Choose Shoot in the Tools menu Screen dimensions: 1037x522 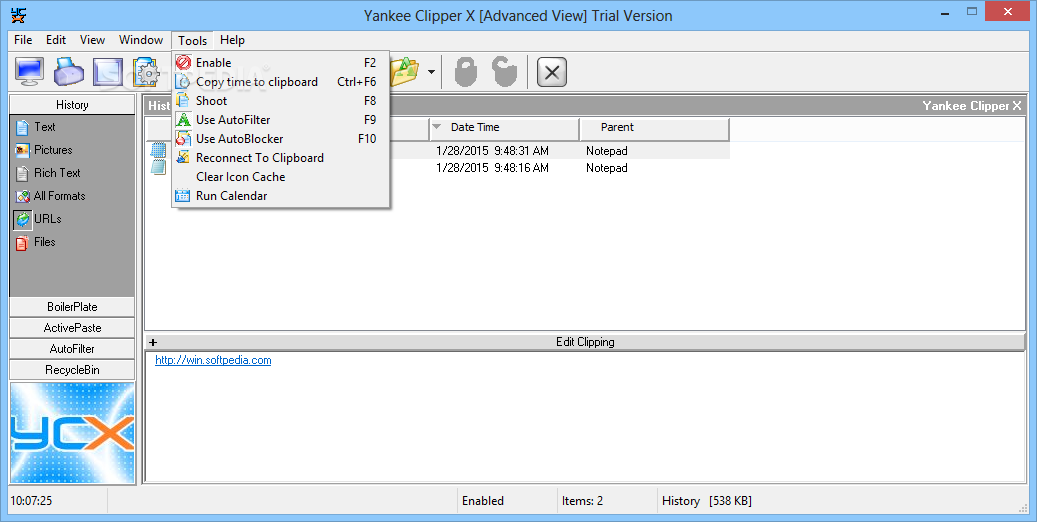coord(280,101)
